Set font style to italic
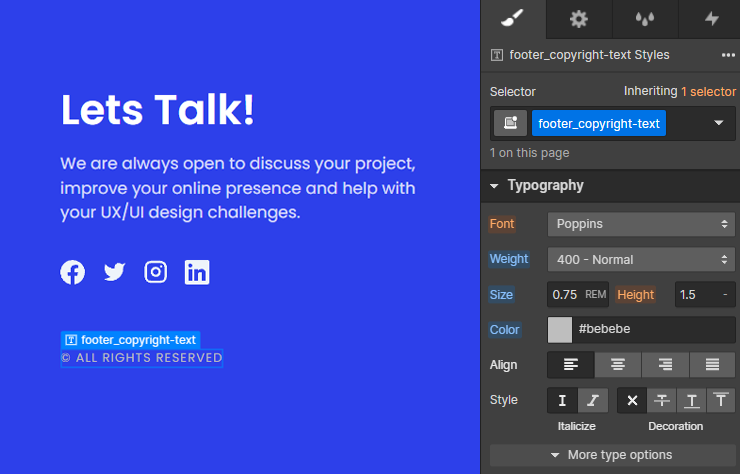 tap(593, 400)
